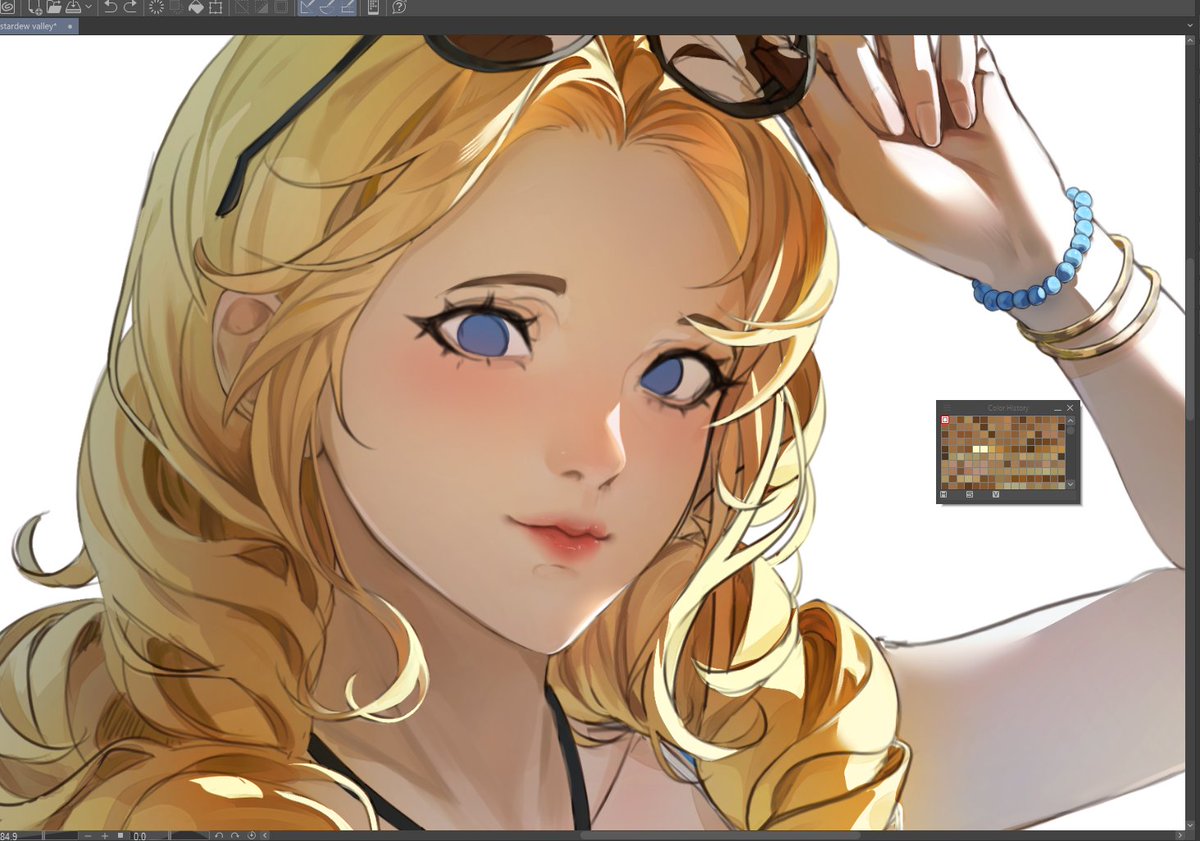The height and width of the screenshot is (841, 1200).
Task: Undo the last action
Action: click(110, 7)
